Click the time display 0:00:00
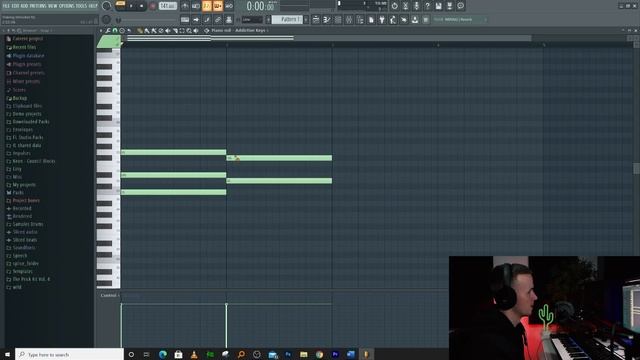Image resolution: width=640 pixels, height=360 pixels. click(260, 6)
